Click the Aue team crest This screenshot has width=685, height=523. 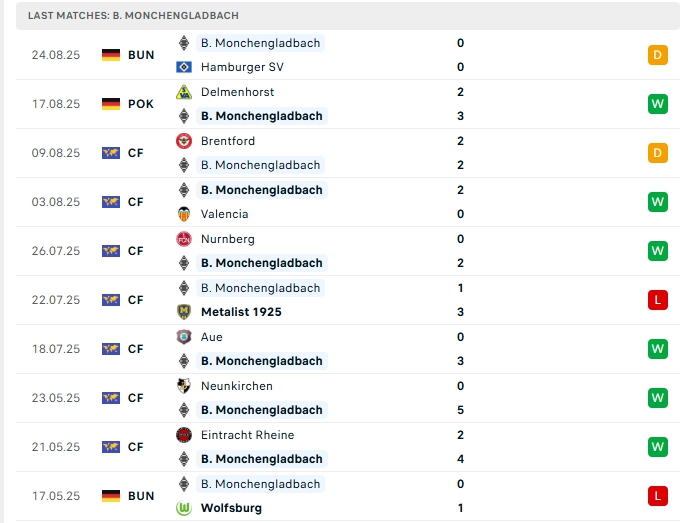click(x=184, y=337)
